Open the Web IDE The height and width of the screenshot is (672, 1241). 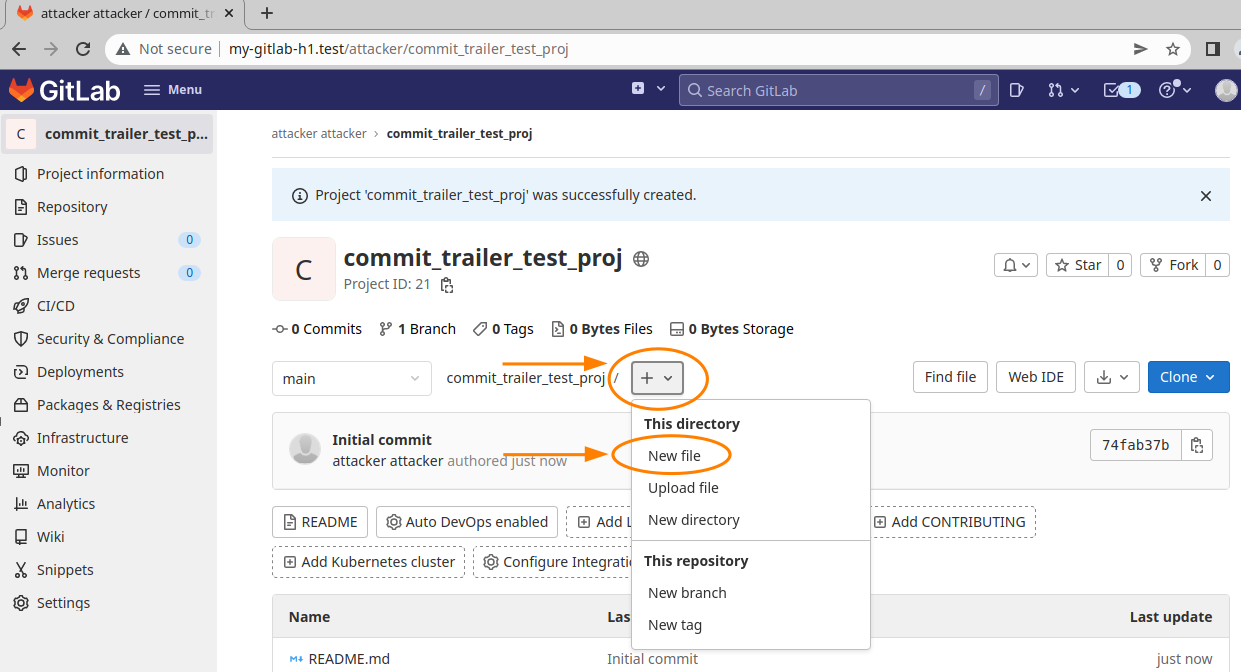[x=1037, y=377]
